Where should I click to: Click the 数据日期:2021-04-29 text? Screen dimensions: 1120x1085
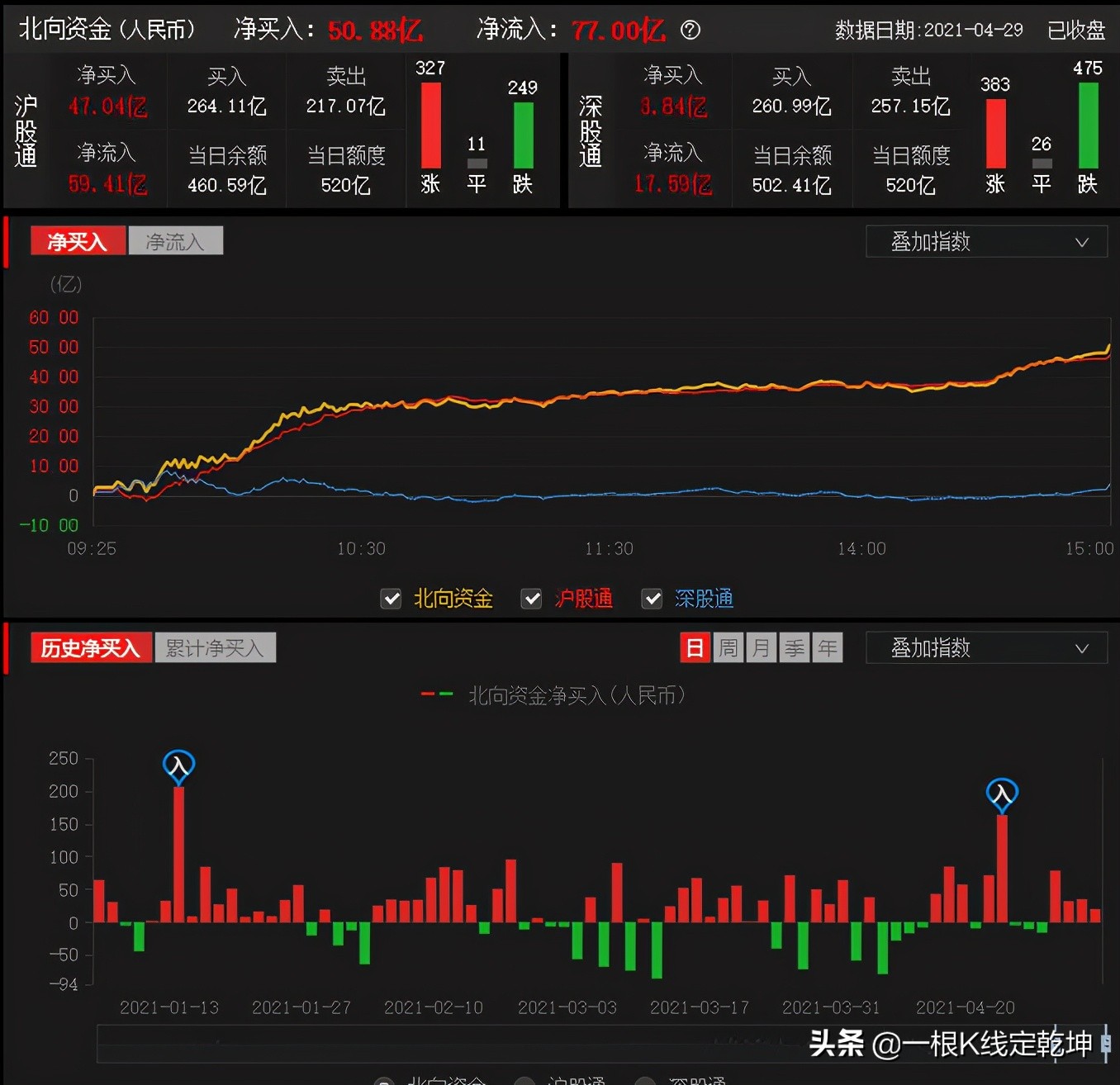(929, 31)
